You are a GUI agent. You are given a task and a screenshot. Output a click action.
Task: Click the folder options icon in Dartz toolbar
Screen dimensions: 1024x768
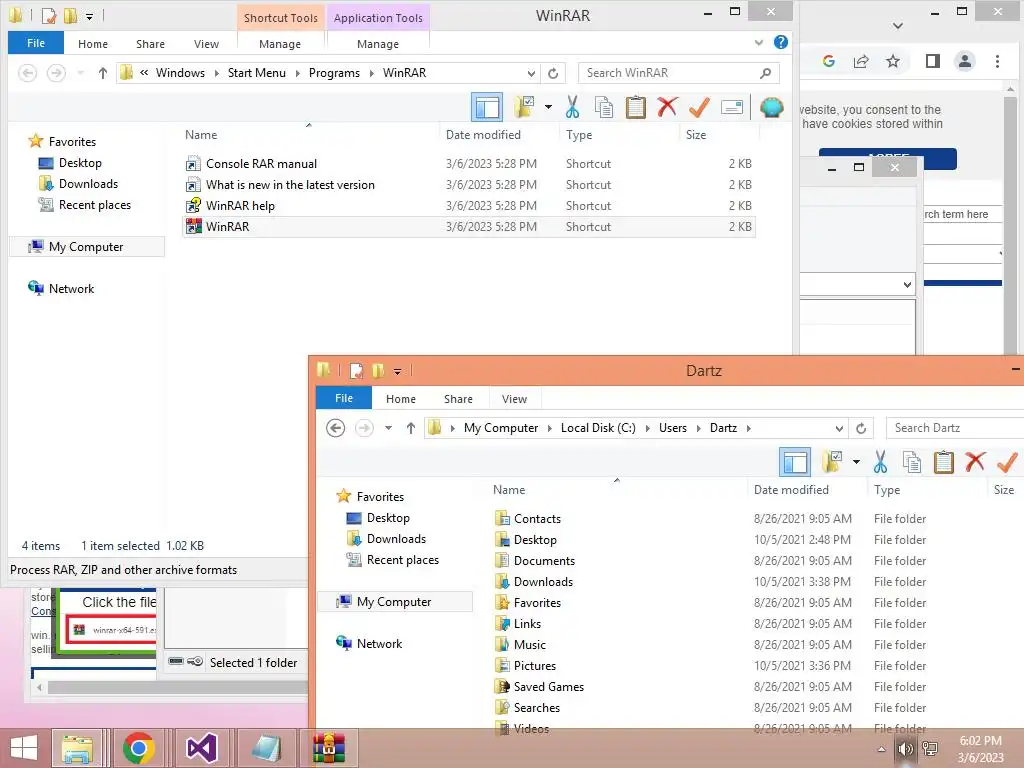832,462
